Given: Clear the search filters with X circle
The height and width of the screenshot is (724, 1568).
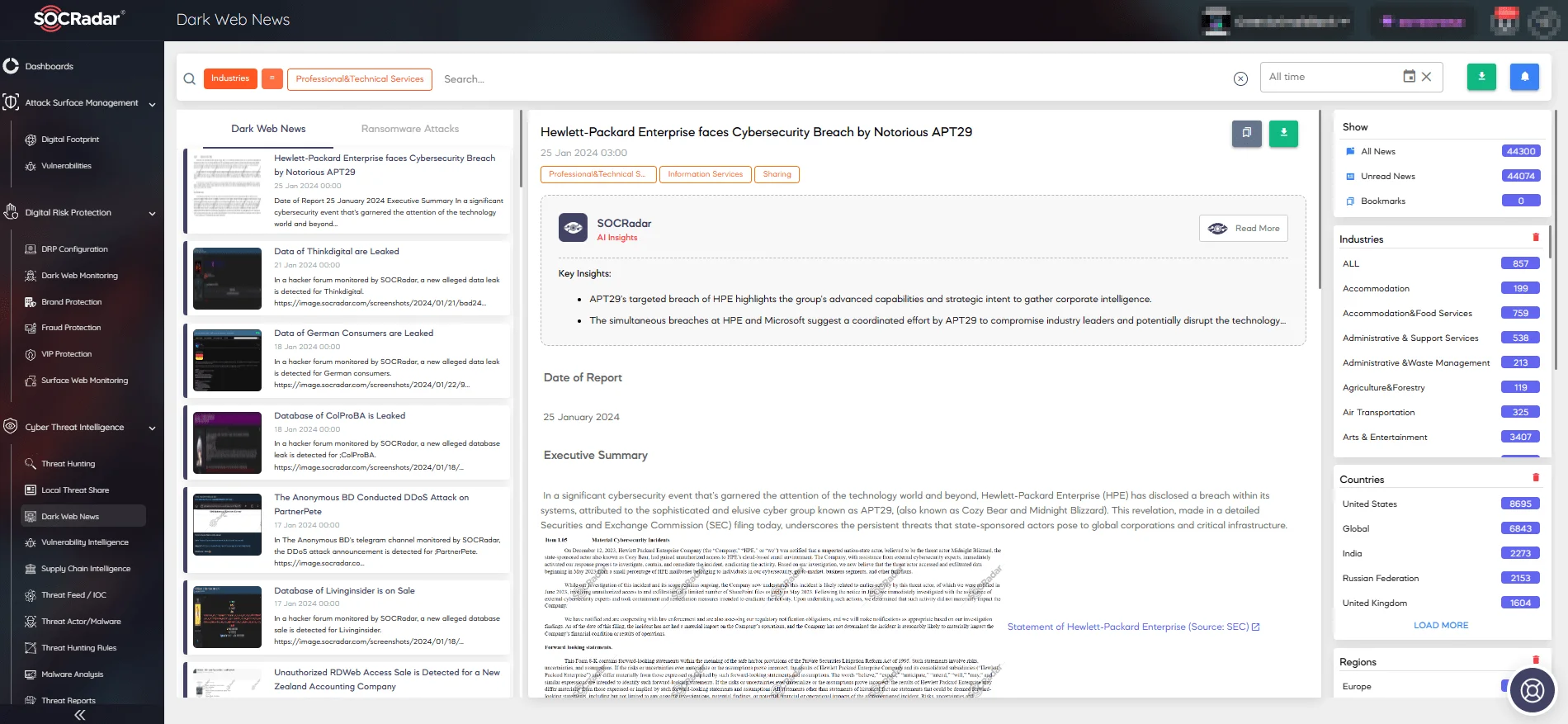Looking at the screenshot, I should tap(1240, 78).
